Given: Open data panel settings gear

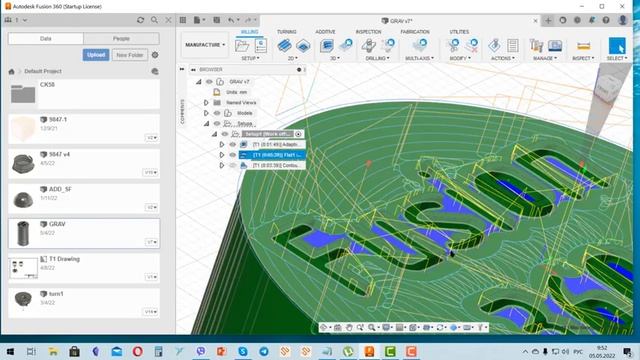Looking at the screenshot, I should pos(155,55).
